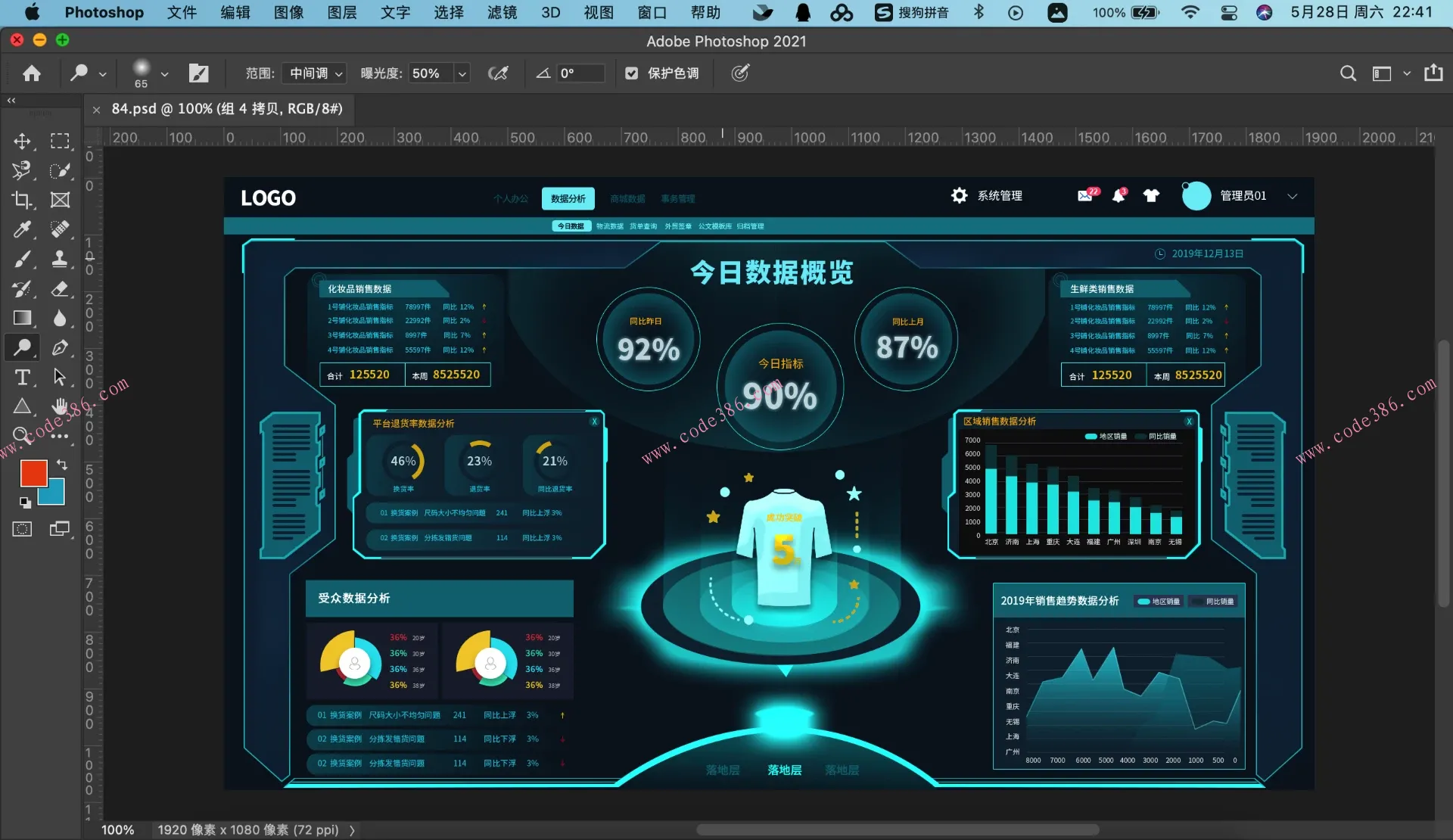
Task: Select the Move tool
Action: point(22,142)
